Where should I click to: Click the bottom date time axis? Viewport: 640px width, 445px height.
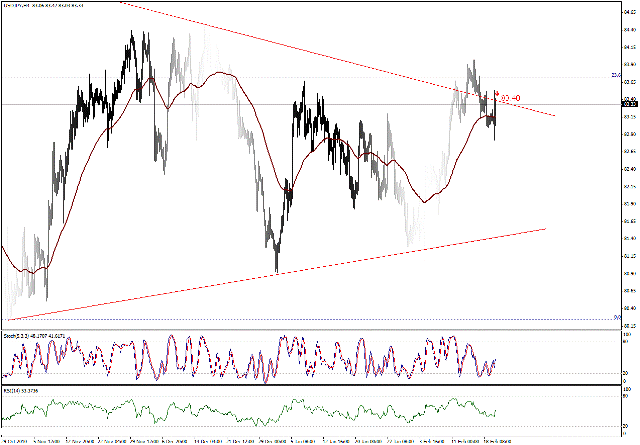(300, 438)
